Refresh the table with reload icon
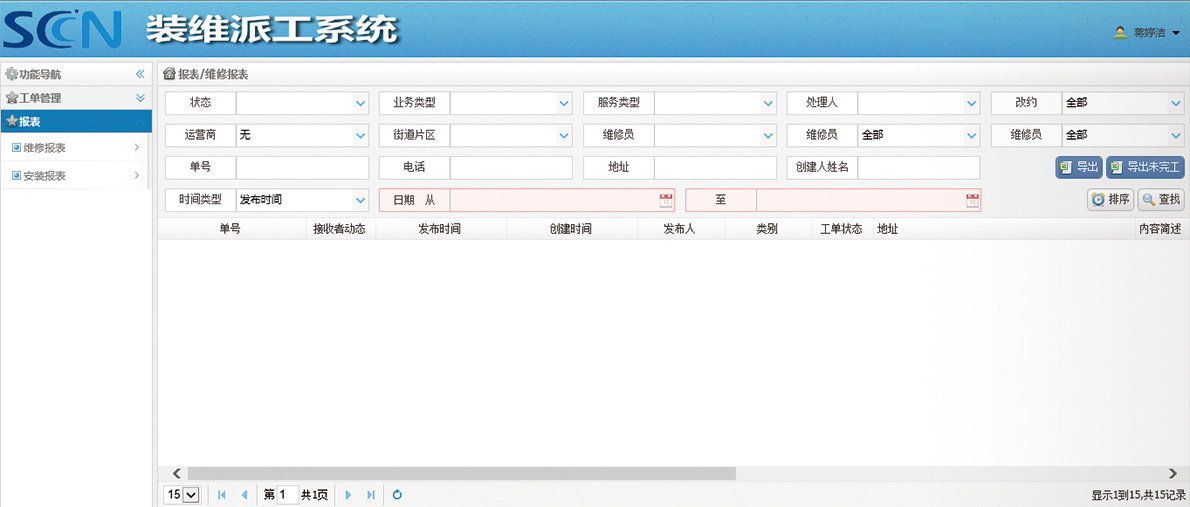 397,495
